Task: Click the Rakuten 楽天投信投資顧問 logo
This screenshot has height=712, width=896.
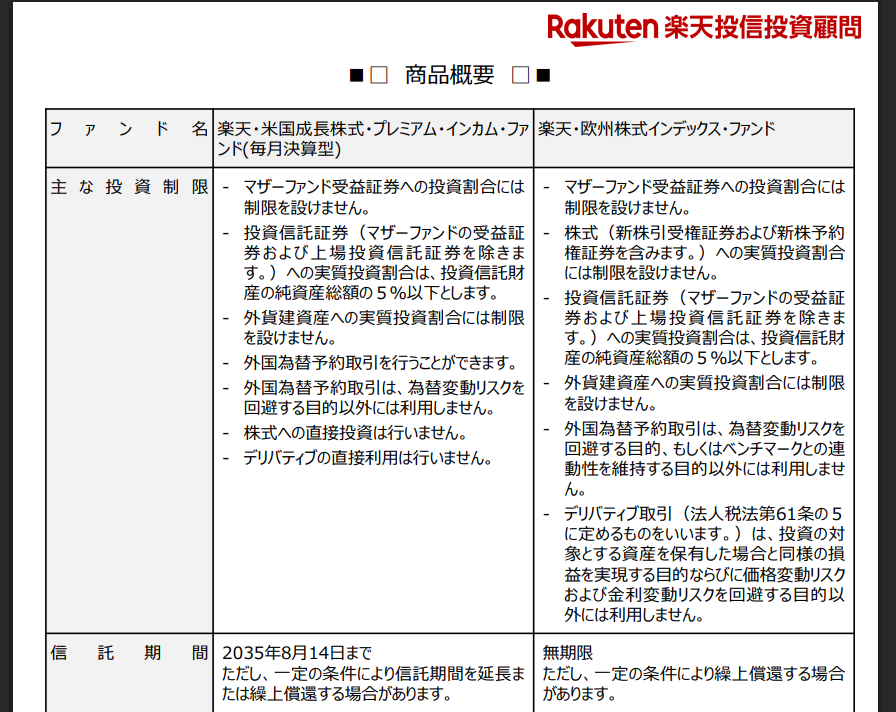Action: click(704, 29)
